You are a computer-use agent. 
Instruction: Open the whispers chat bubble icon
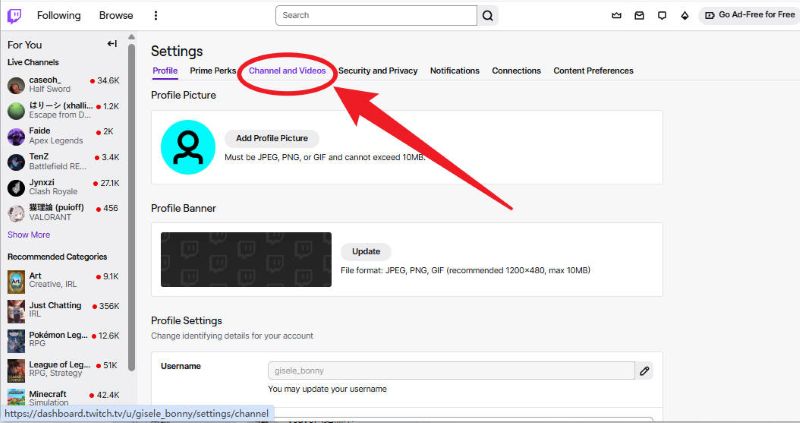pos(662,16)
